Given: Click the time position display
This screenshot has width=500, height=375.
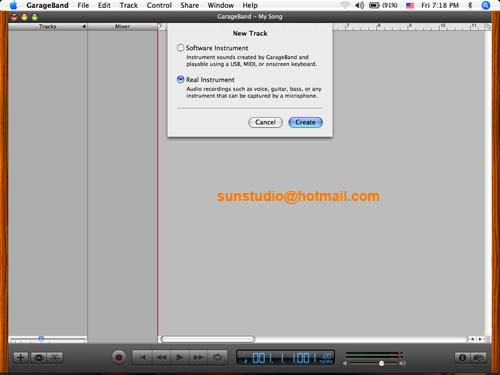Looking at the screenshot, I should pyautogui.click(x=284, y=358).
